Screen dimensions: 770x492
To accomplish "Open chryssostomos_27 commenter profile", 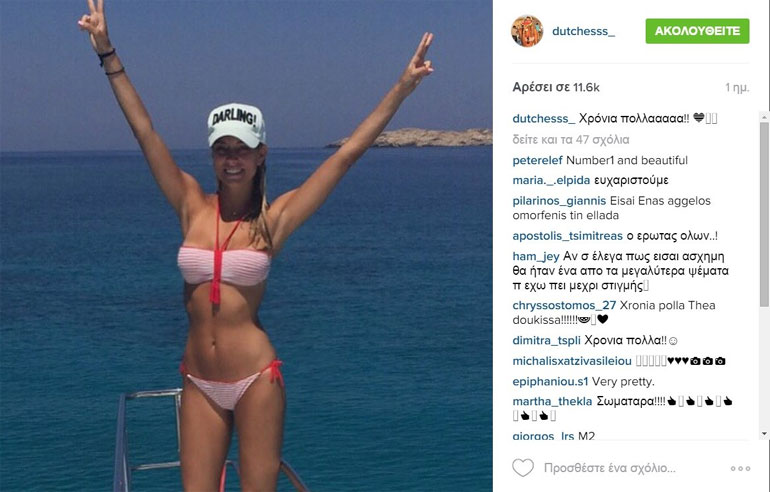I will [x=564, y=305].
